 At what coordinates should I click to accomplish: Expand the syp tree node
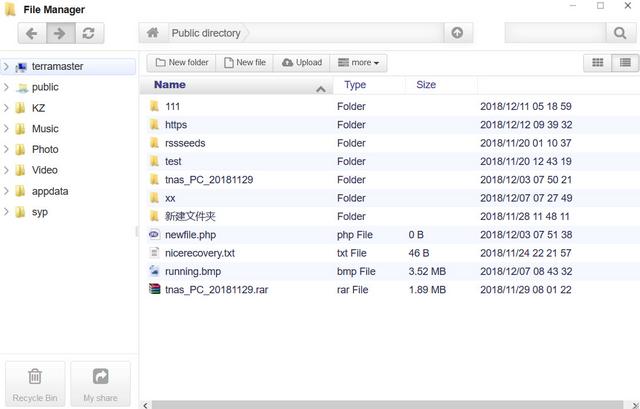click(6, 211)
